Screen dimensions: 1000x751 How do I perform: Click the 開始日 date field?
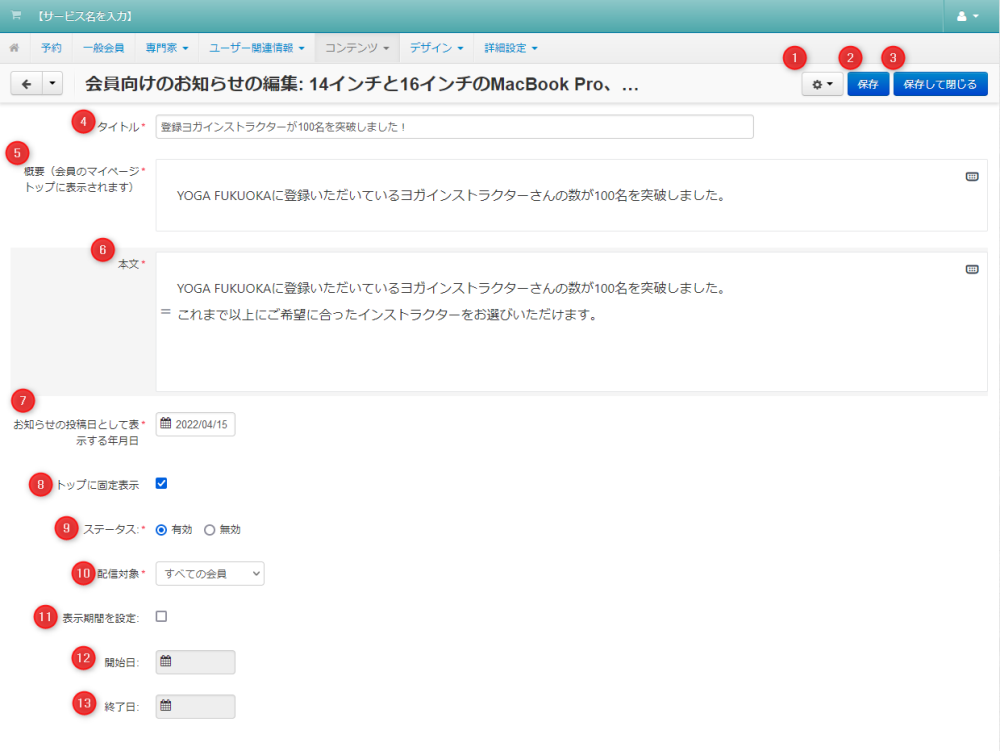[x=195, y=662]
